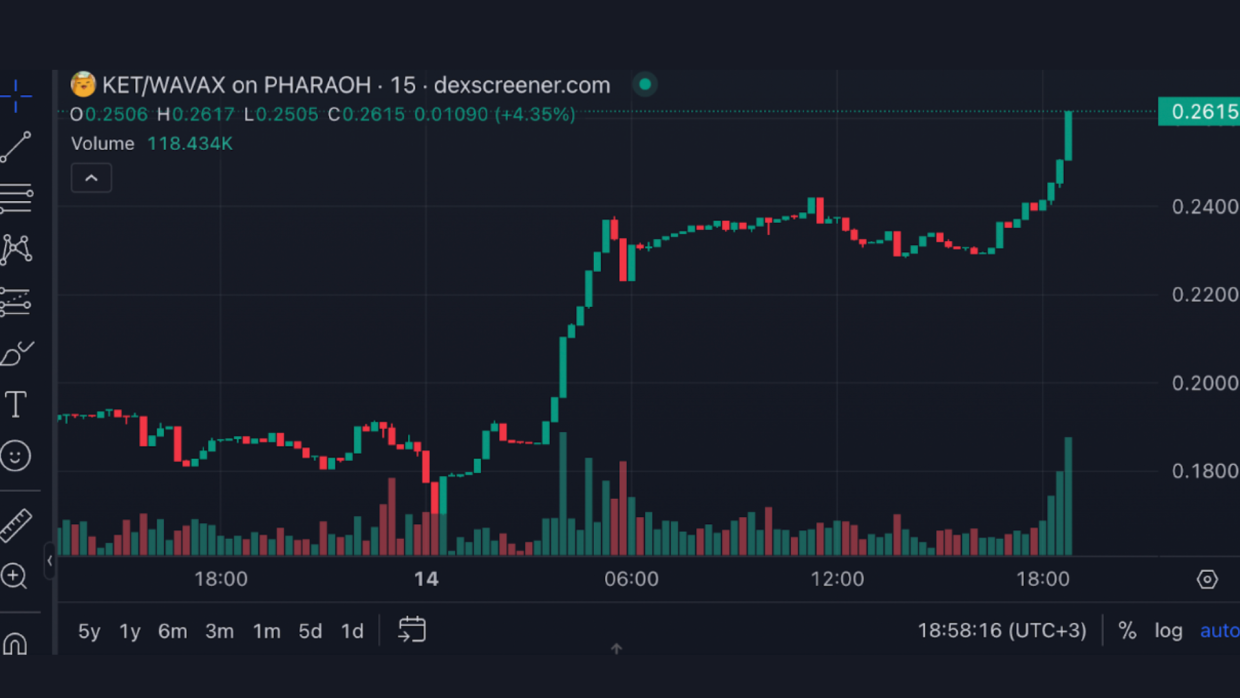Image resolution: width=1240 pixels, height=698 pixels.
Task: Click the KET token emoji logo
Action: tap(83, 84)
